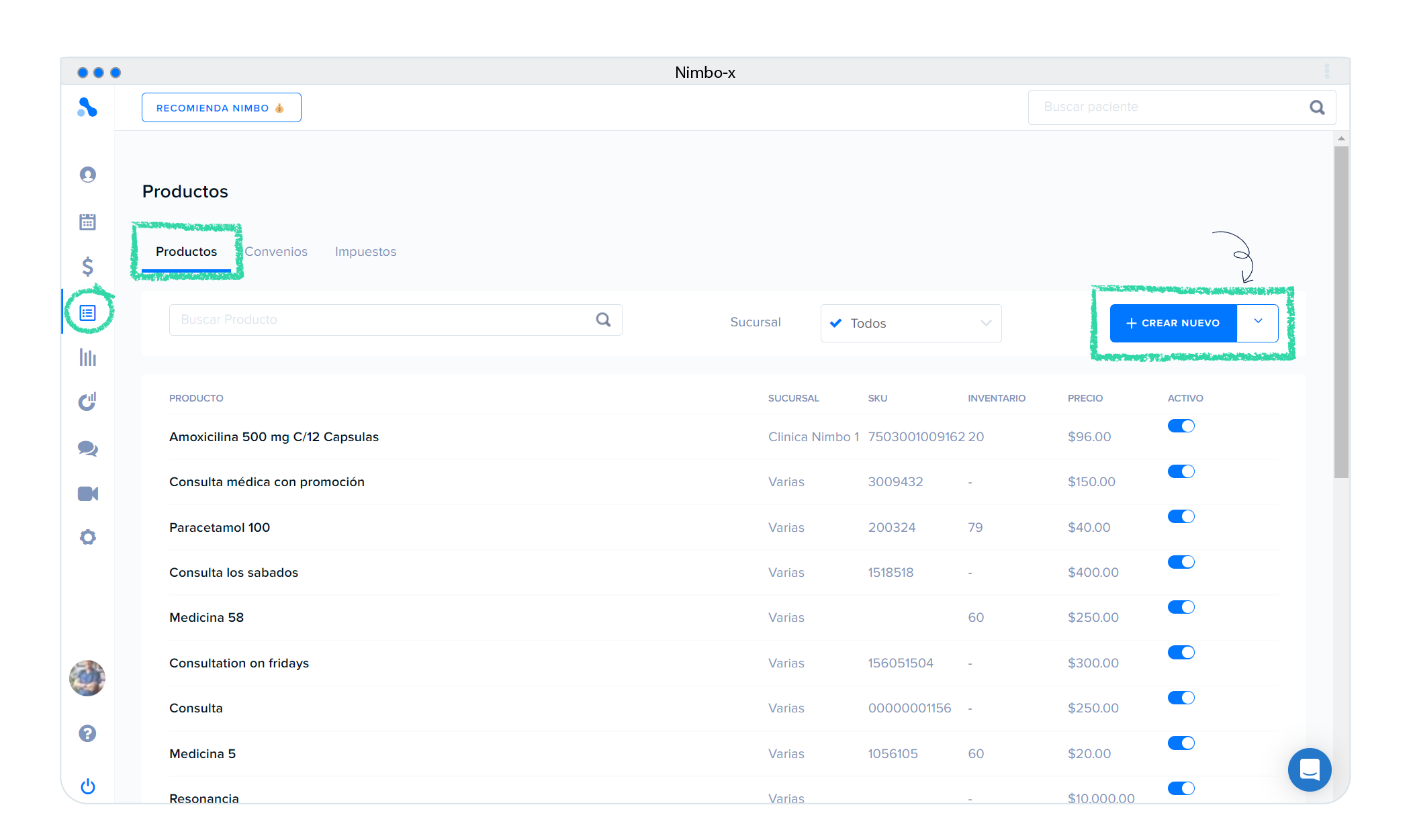Disable the Amoxicilina 500 mg active toggle

tap(1181, 426)
